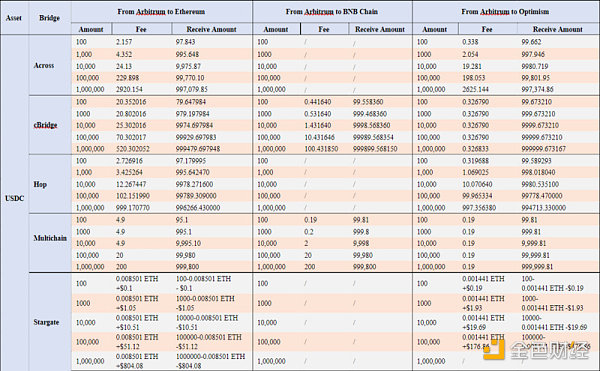
Task: Click the From Arbitrum to BNB Chain header
Action: coord(332,12)
